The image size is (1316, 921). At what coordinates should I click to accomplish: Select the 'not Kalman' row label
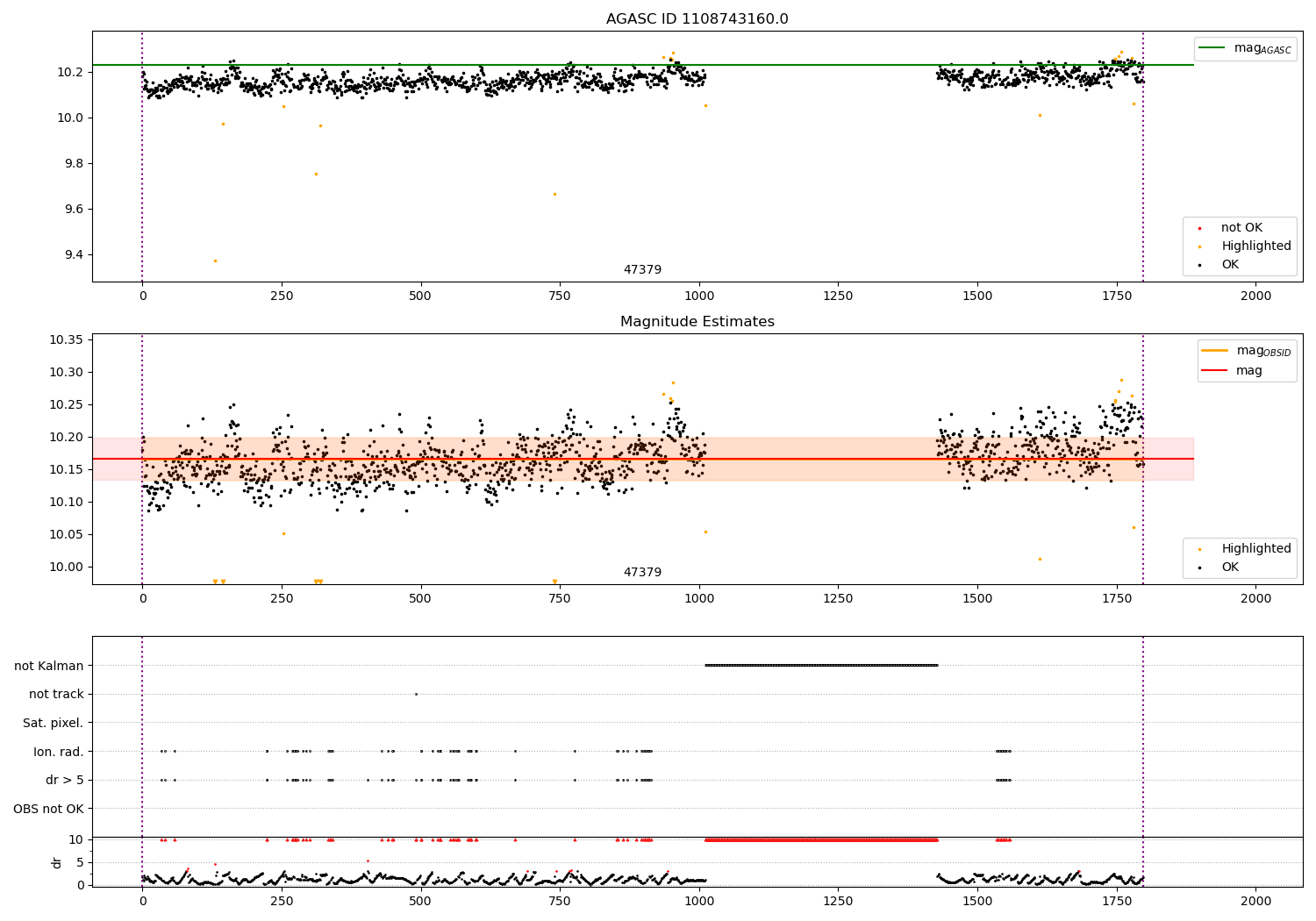point(49,666)
